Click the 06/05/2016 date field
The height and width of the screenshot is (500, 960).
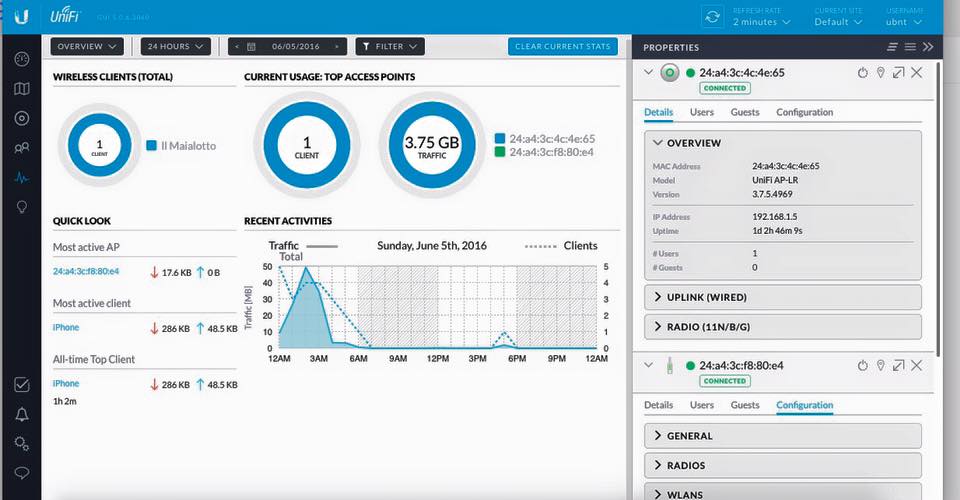[x=296, y=47]
